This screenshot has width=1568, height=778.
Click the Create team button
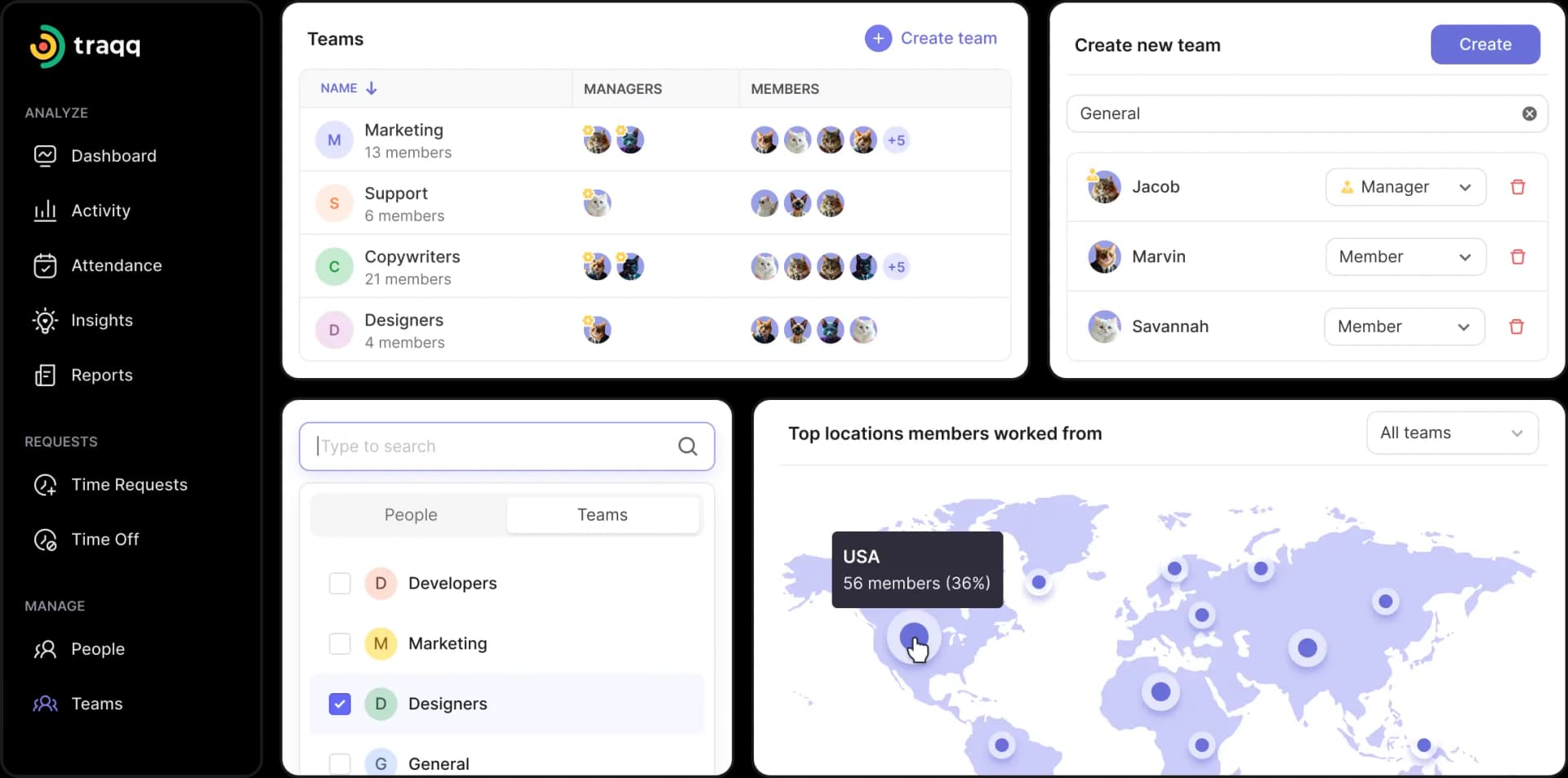(931, 38)
